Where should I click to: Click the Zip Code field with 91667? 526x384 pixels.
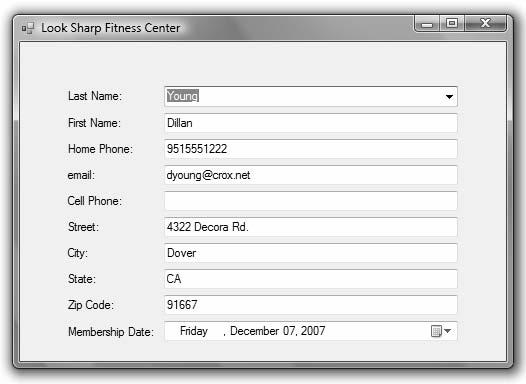[311, 305]
